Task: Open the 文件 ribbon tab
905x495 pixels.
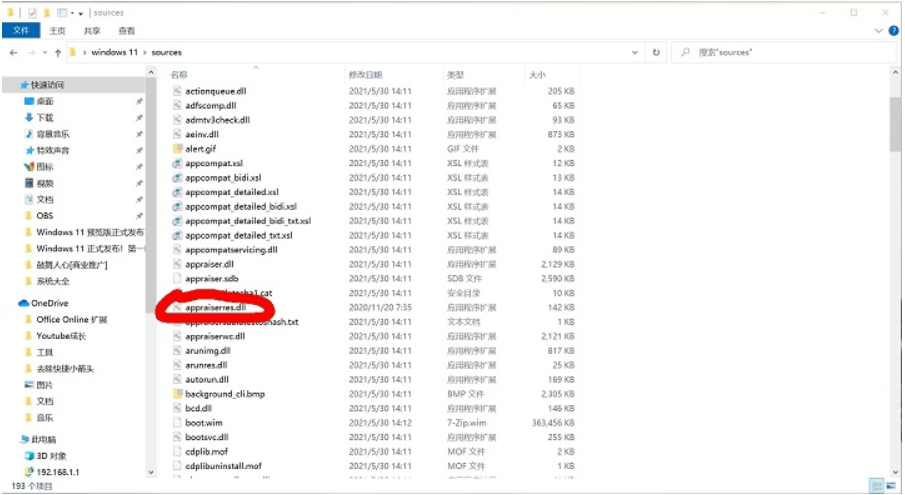Action: (21, 31)
